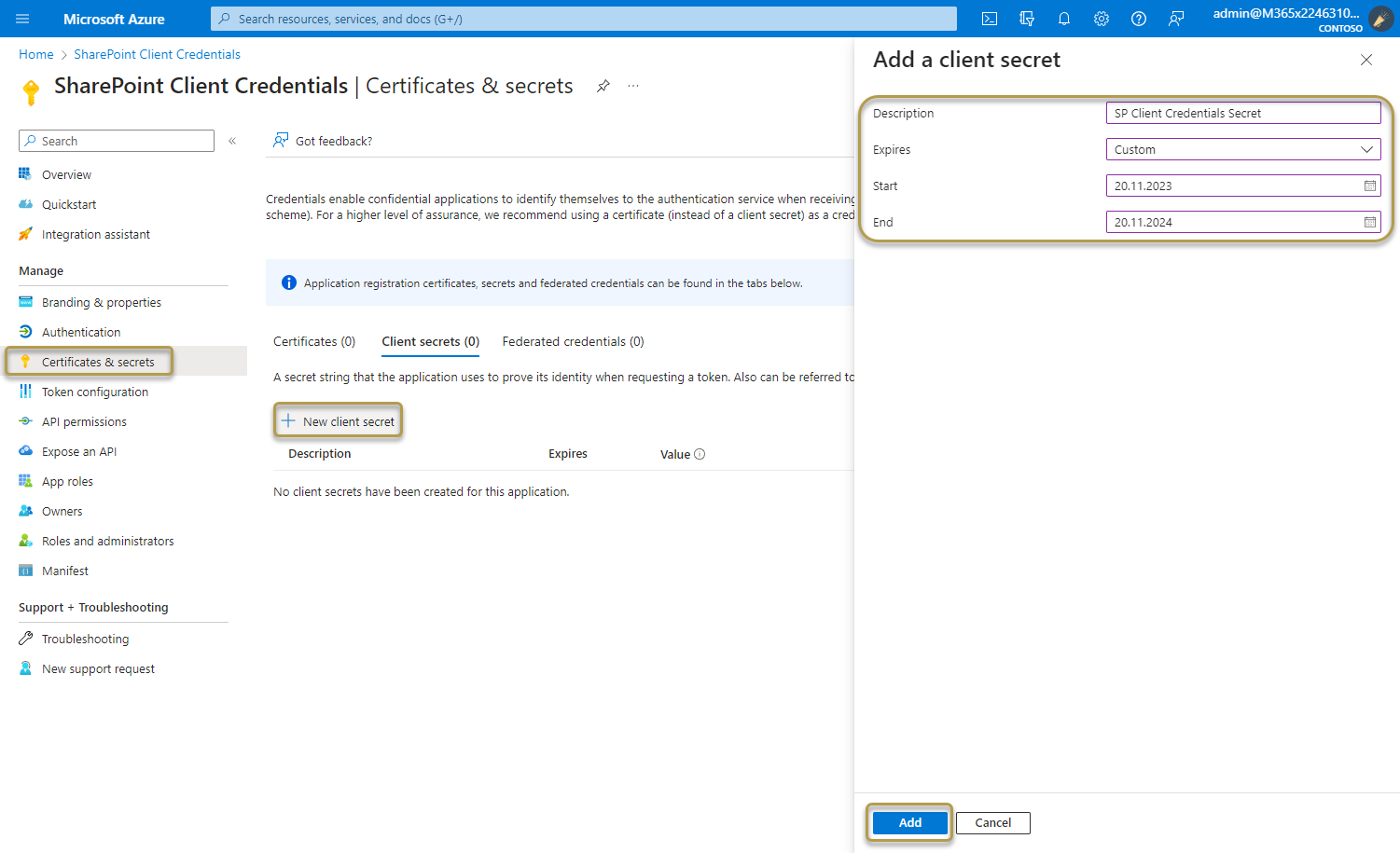
Task: Open the Azure portal hamburger menu
Action: click(x=21, y=18)
